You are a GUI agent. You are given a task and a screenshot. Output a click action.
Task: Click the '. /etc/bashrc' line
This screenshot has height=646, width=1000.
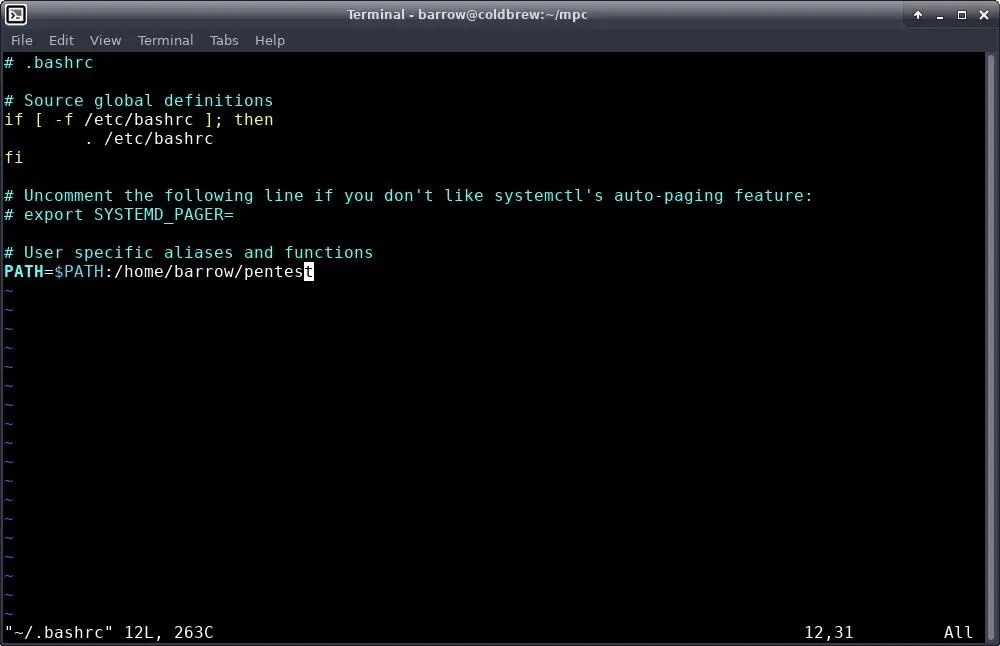point(149,138)
